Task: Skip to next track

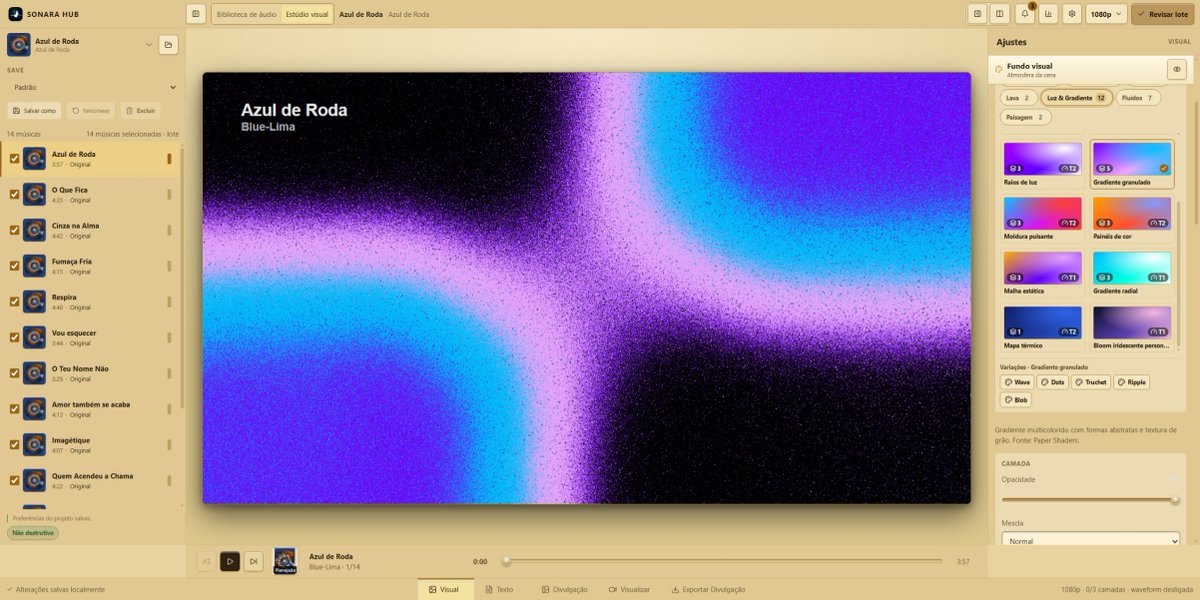Action: tap(254, 562)
